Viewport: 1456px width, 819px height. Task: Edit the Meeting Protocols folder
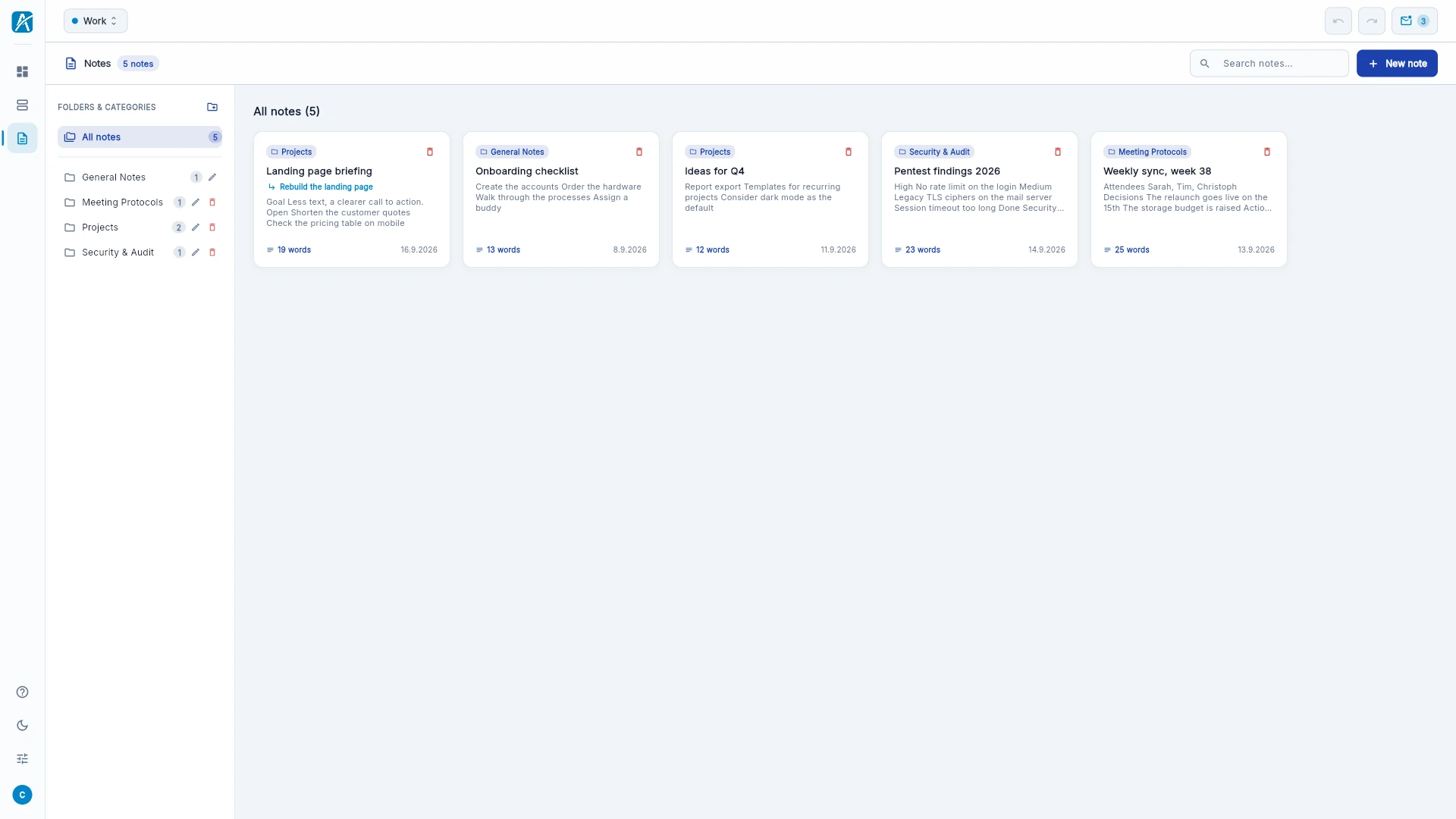(196, 202)
